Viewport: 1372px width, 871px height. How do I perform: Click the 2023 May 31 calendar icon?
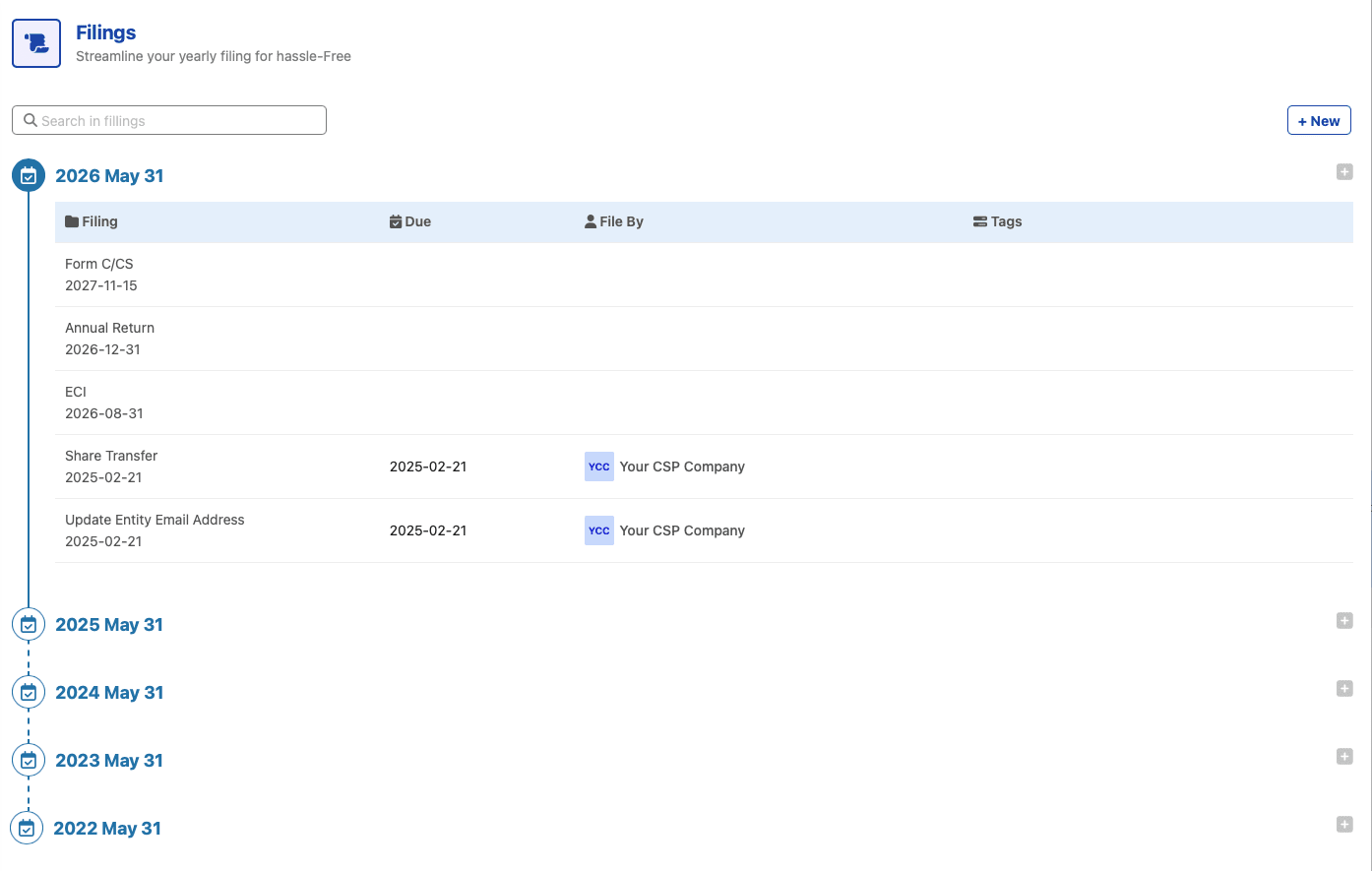[x=29, y=761]
